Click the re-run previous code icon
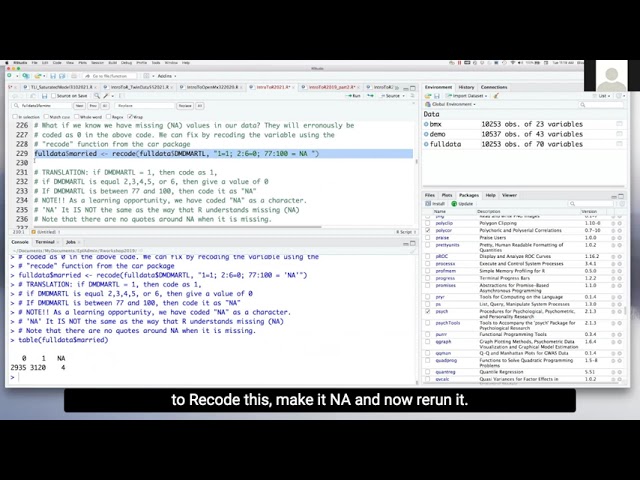Screen dimensions: 640x480 370,96
